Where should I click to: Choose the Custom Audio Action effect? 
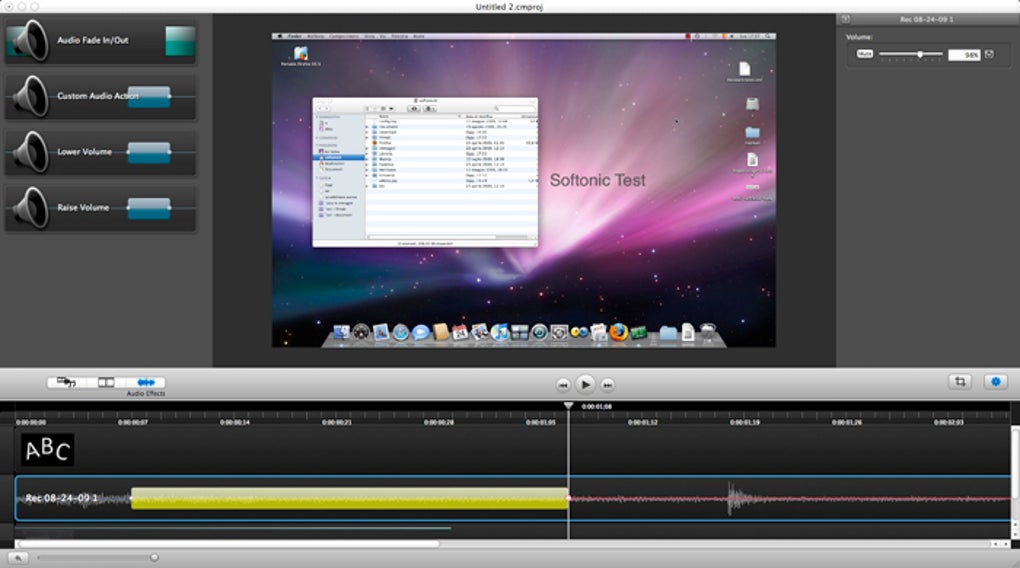coord(100,97)
